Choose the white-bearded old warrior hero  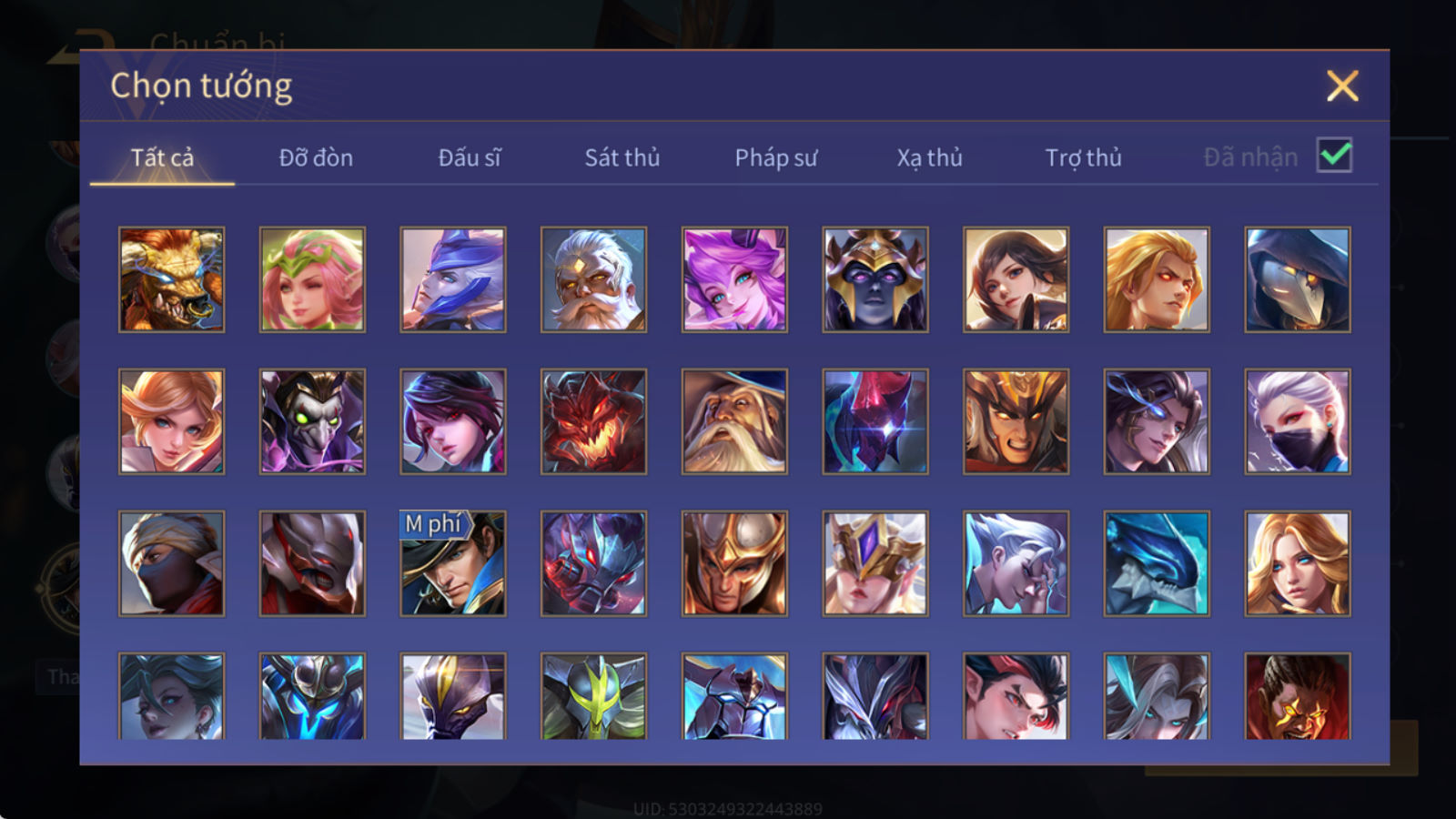(x=593, y=279)
